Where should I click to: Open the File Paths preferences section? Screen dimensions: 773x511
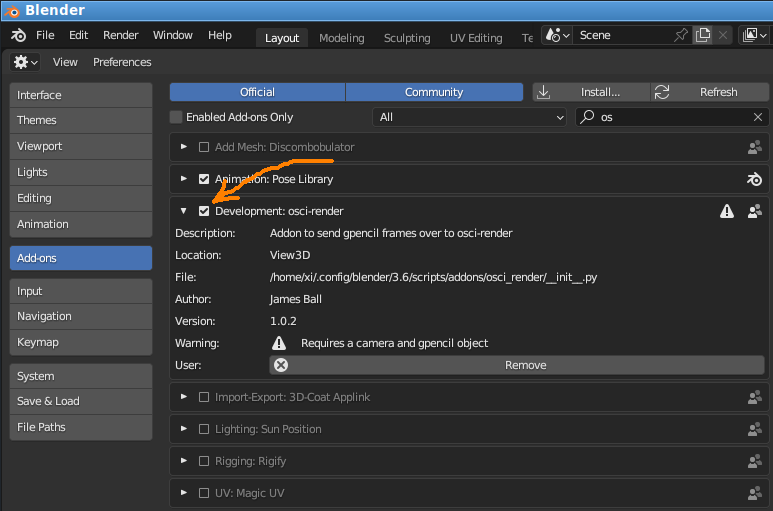(81, 427)
